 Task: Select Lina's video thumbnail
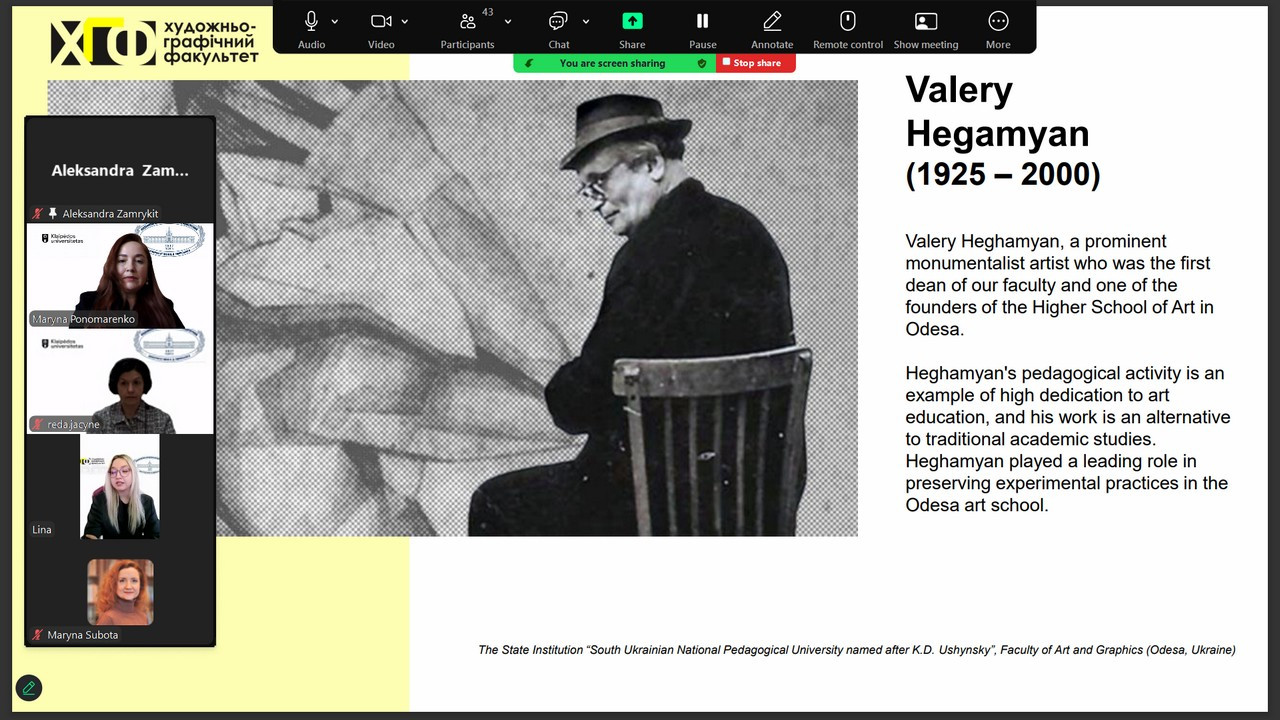pos(120,486)
